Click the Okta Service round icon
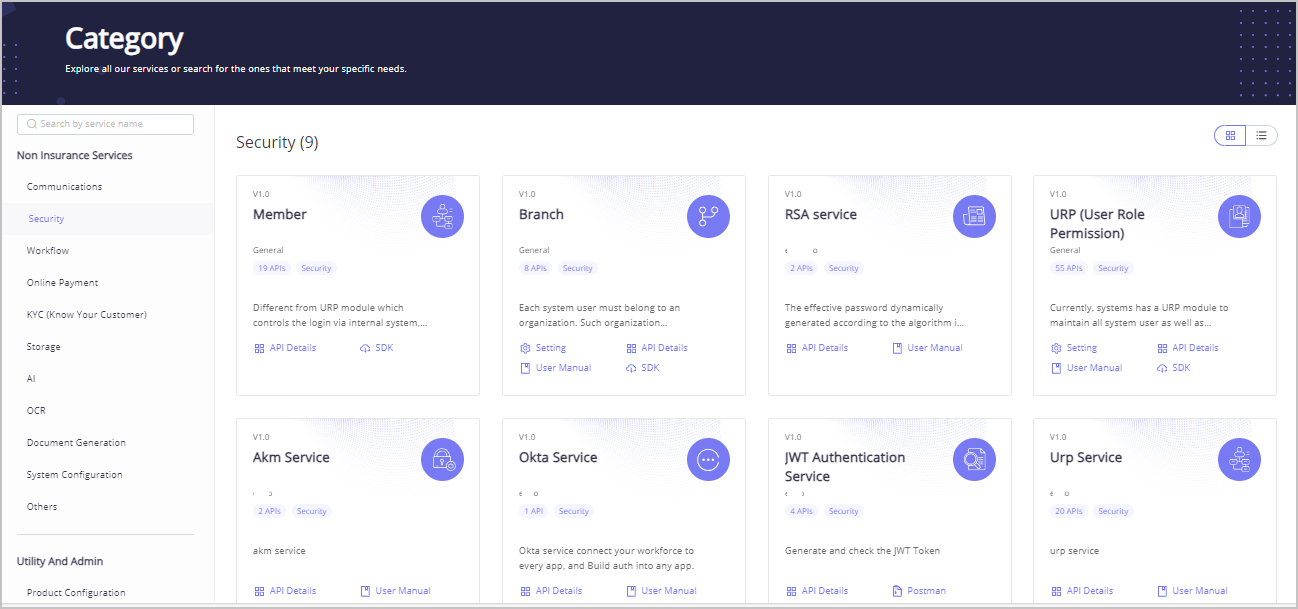 click(708, 459)
